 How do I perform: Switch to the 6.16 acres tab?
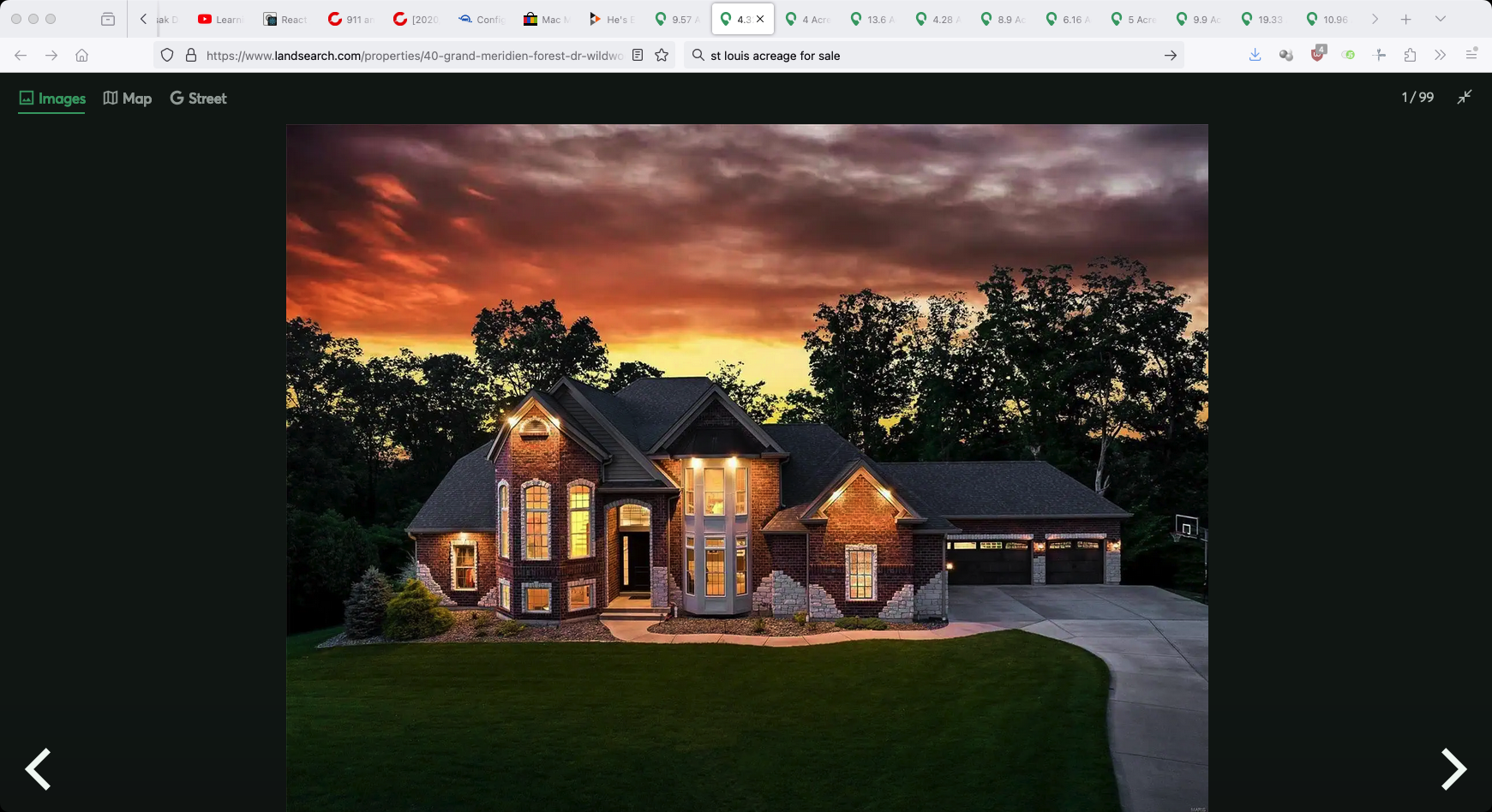pyautogui.click(x=1068, y=19)
